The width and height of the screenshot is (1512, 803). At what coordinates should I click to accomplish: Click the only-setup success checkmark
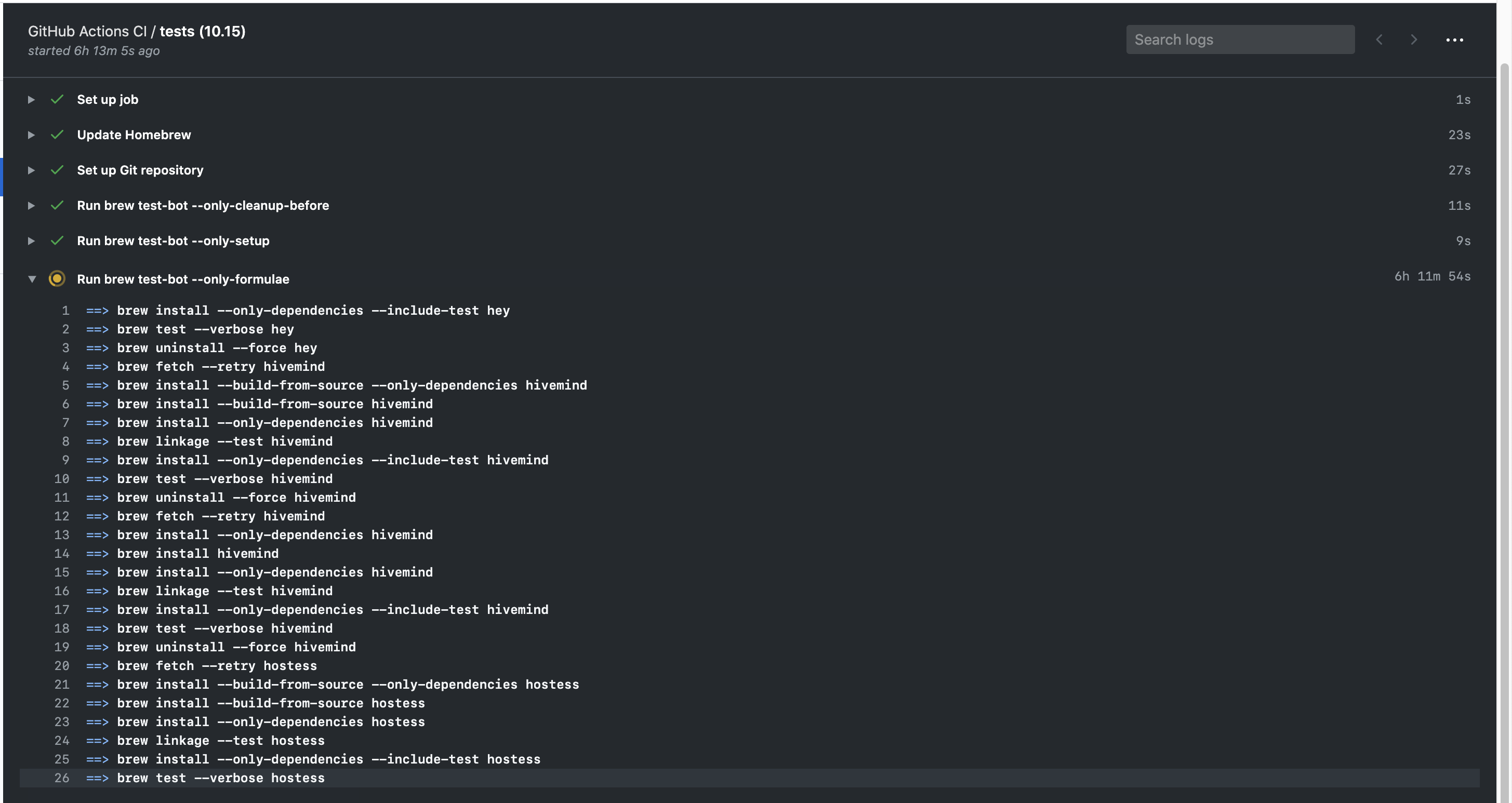pos(57,240)
